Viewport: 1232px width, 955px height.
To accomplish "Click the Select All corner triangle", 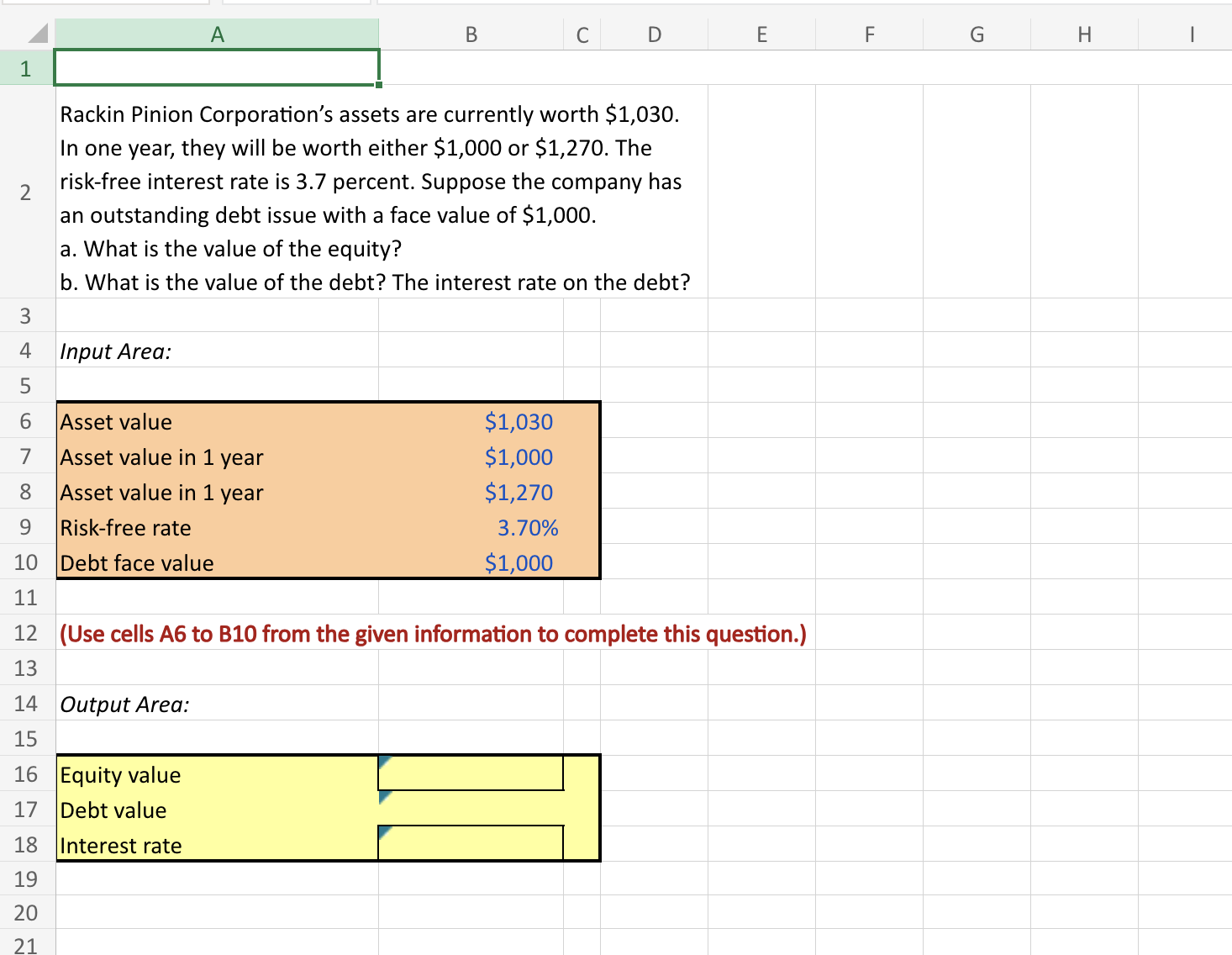I will [38, 34].
